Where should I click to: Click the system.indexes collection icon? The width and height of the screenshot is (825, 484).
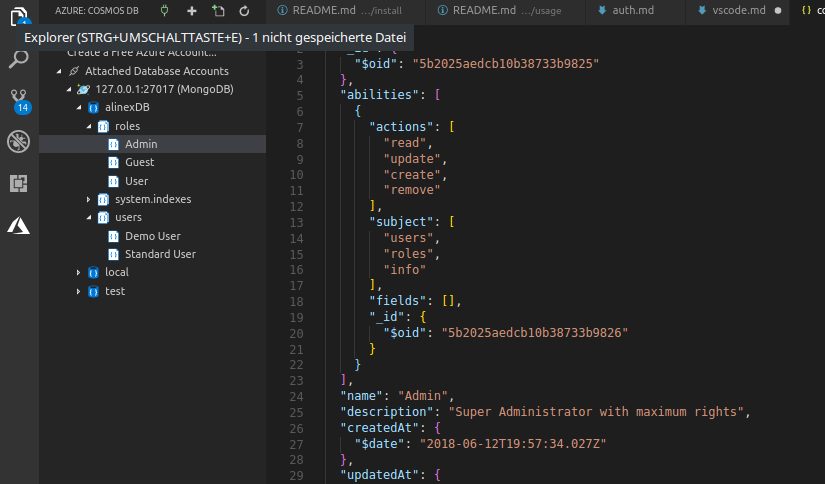point(103,199)
